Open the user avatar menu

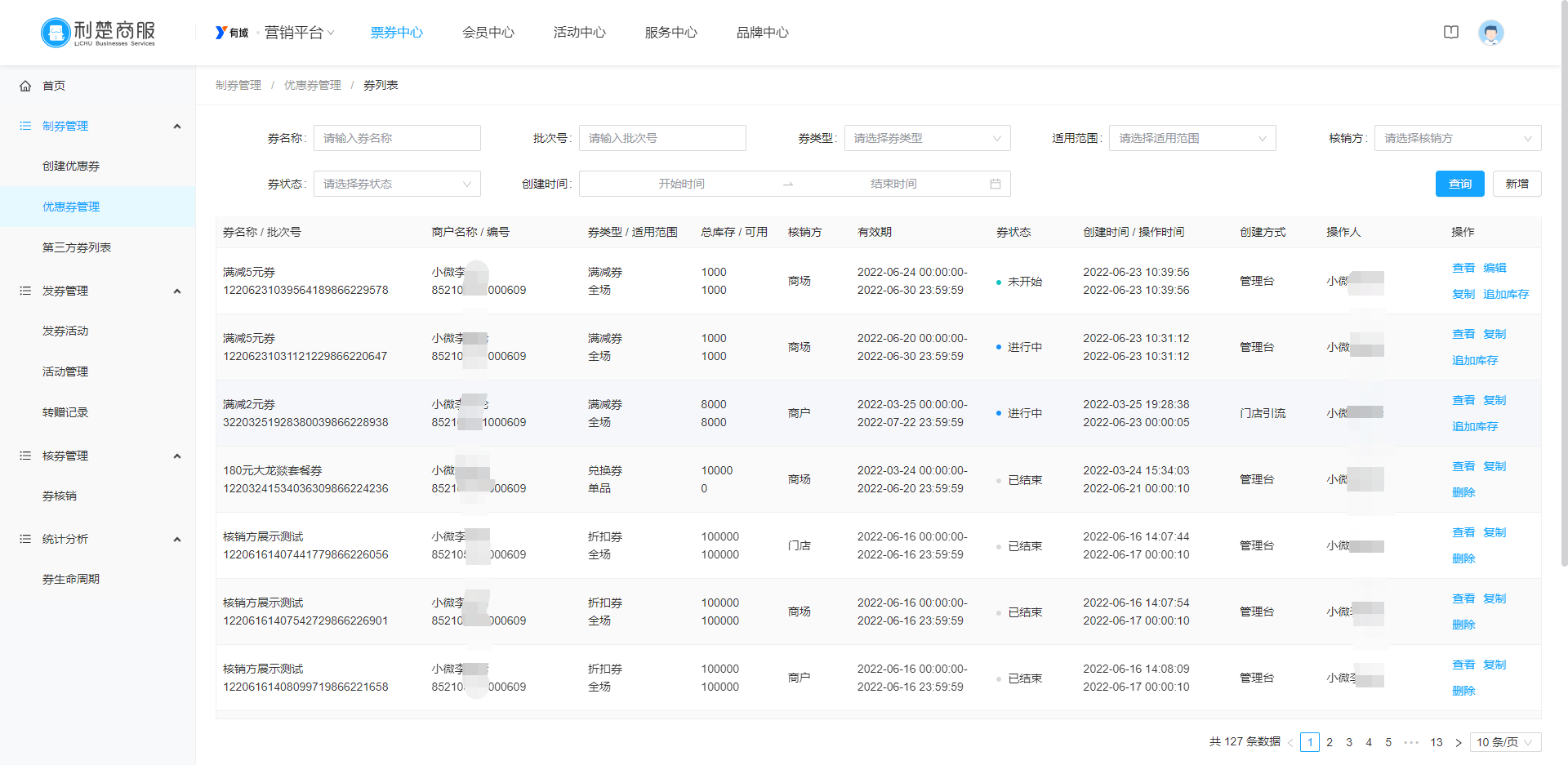pos(1491,33)
